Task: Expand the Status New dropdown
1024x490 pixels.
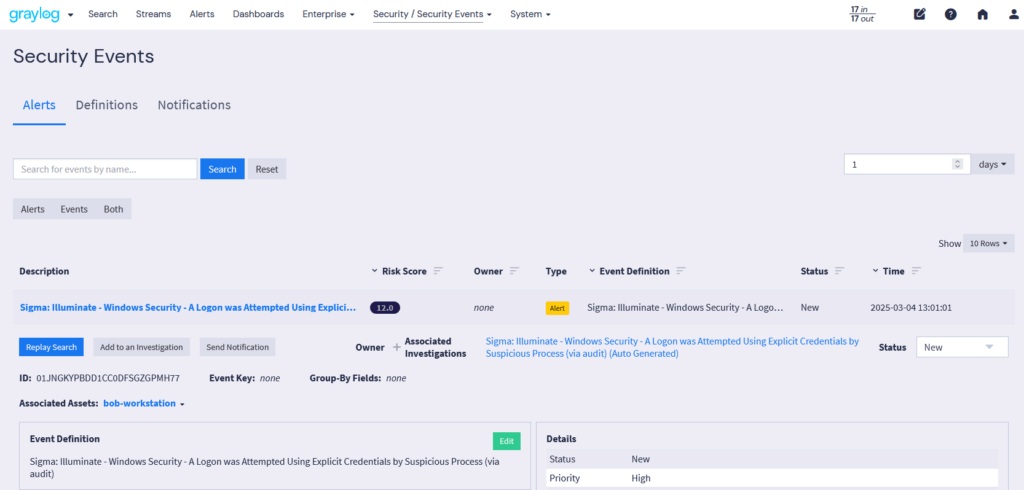Action: click(x=962, y=347)
